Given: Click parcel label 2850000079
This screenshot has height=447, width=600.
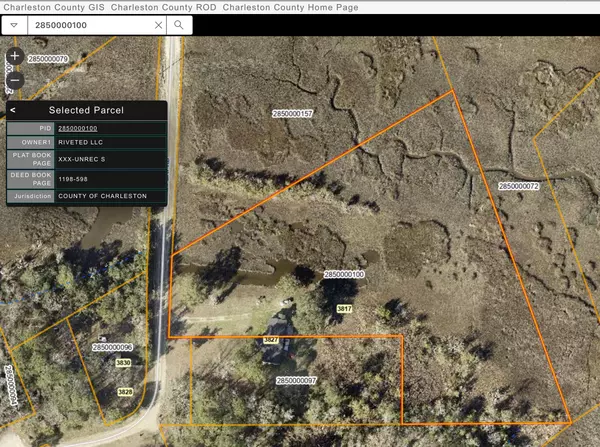Looking at the screenshot, I should pyautogui.click(x=47, y=59).
